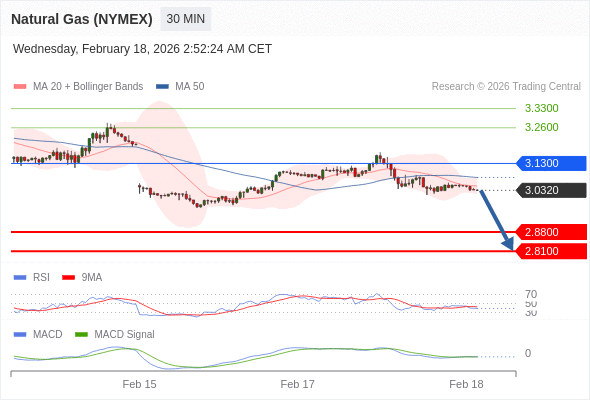590x400 pixels.
Task: Click the black 3.0320 current price tag
Action: [550, 190]
